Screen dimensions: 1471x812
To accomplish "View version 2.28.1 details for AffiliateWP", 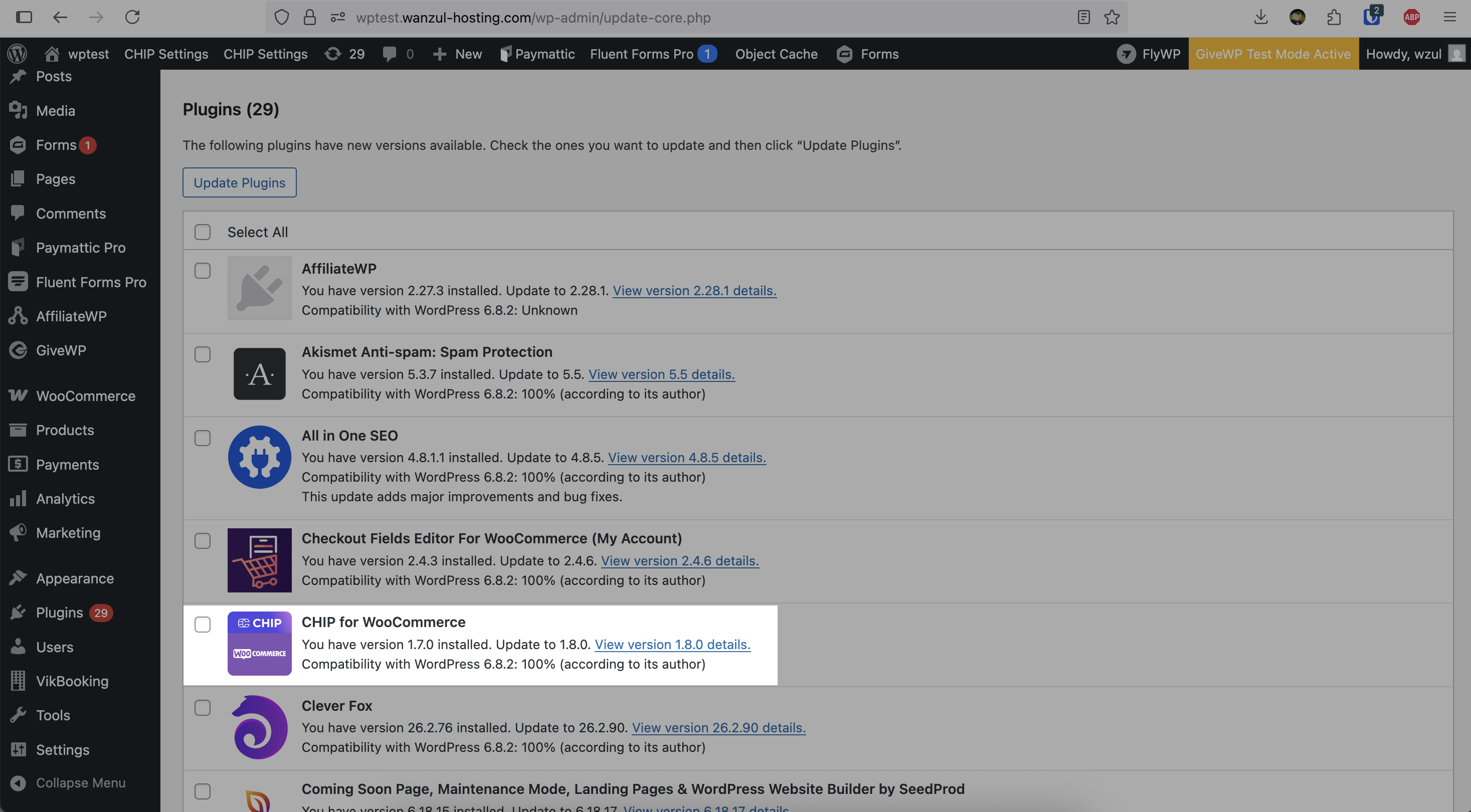I will click(x=694, y=291).
